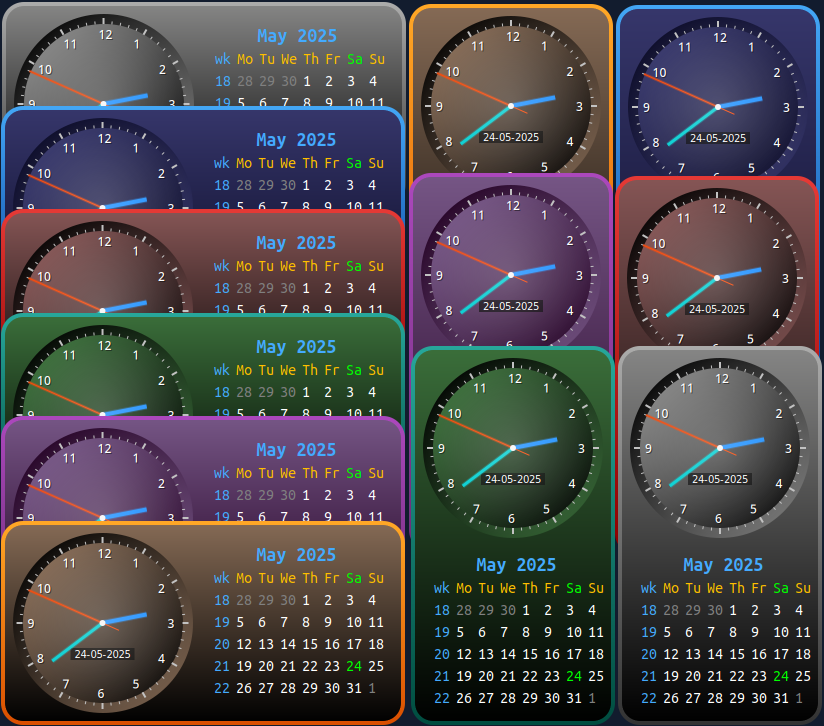Click the 24-05-2025 date label under the orange clock
The width and height of the screenshot is (824, 726).
tap(104, 653)
